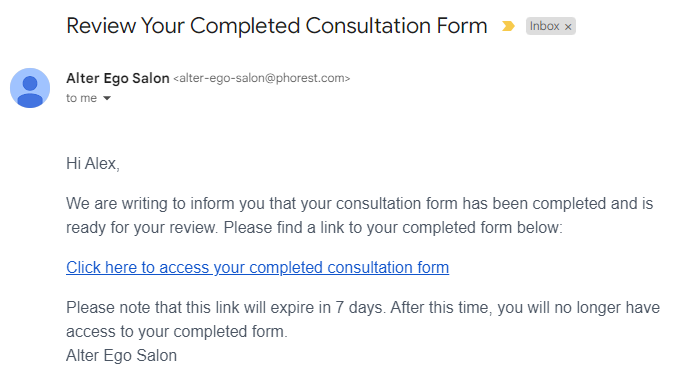Click the Review Your Completed Consultation Form subject
This screenshot has height=373, width=682.
click(277, 26)
